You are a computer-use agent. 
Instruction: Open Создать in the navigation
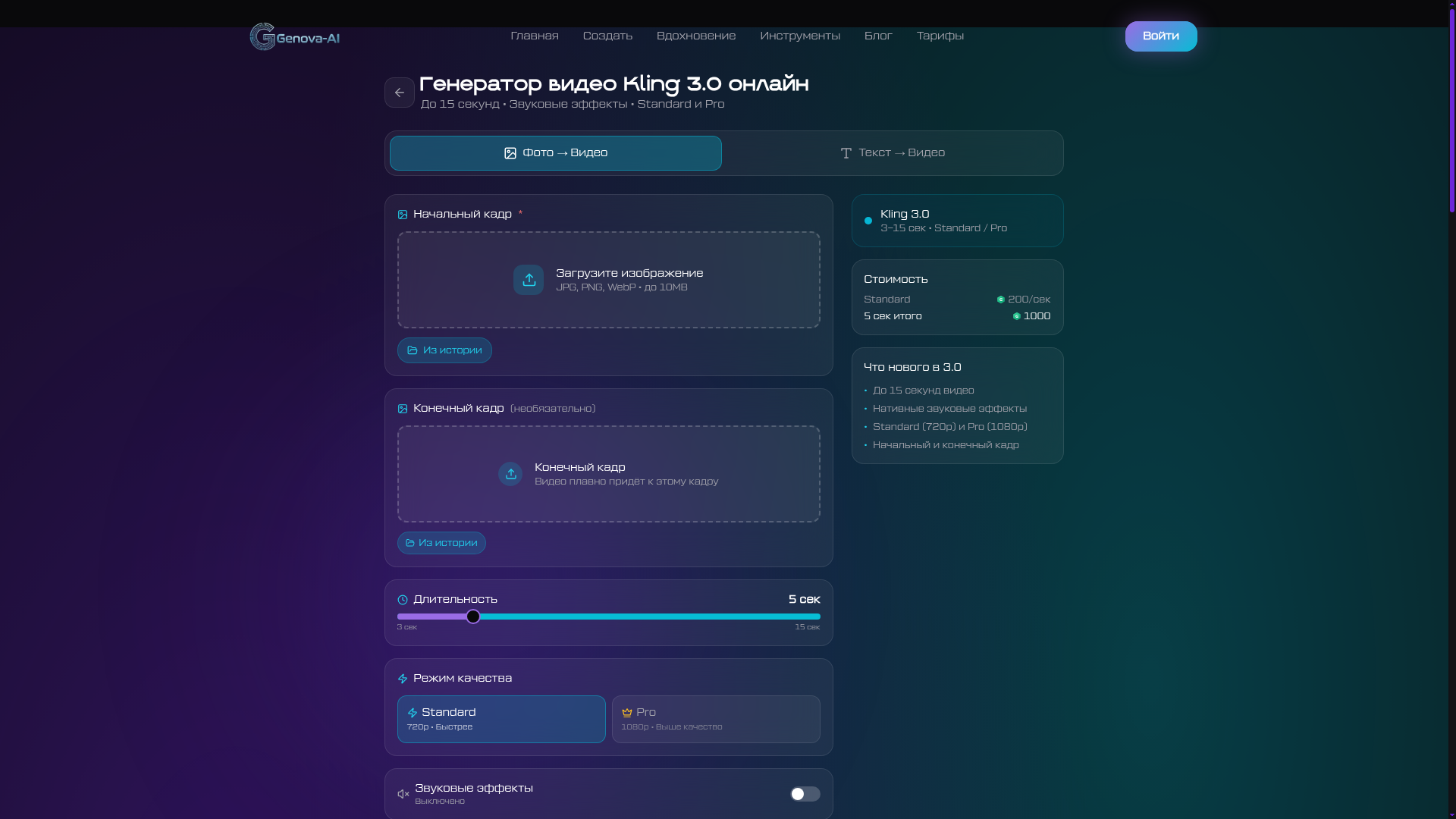[x=607, y=36]
